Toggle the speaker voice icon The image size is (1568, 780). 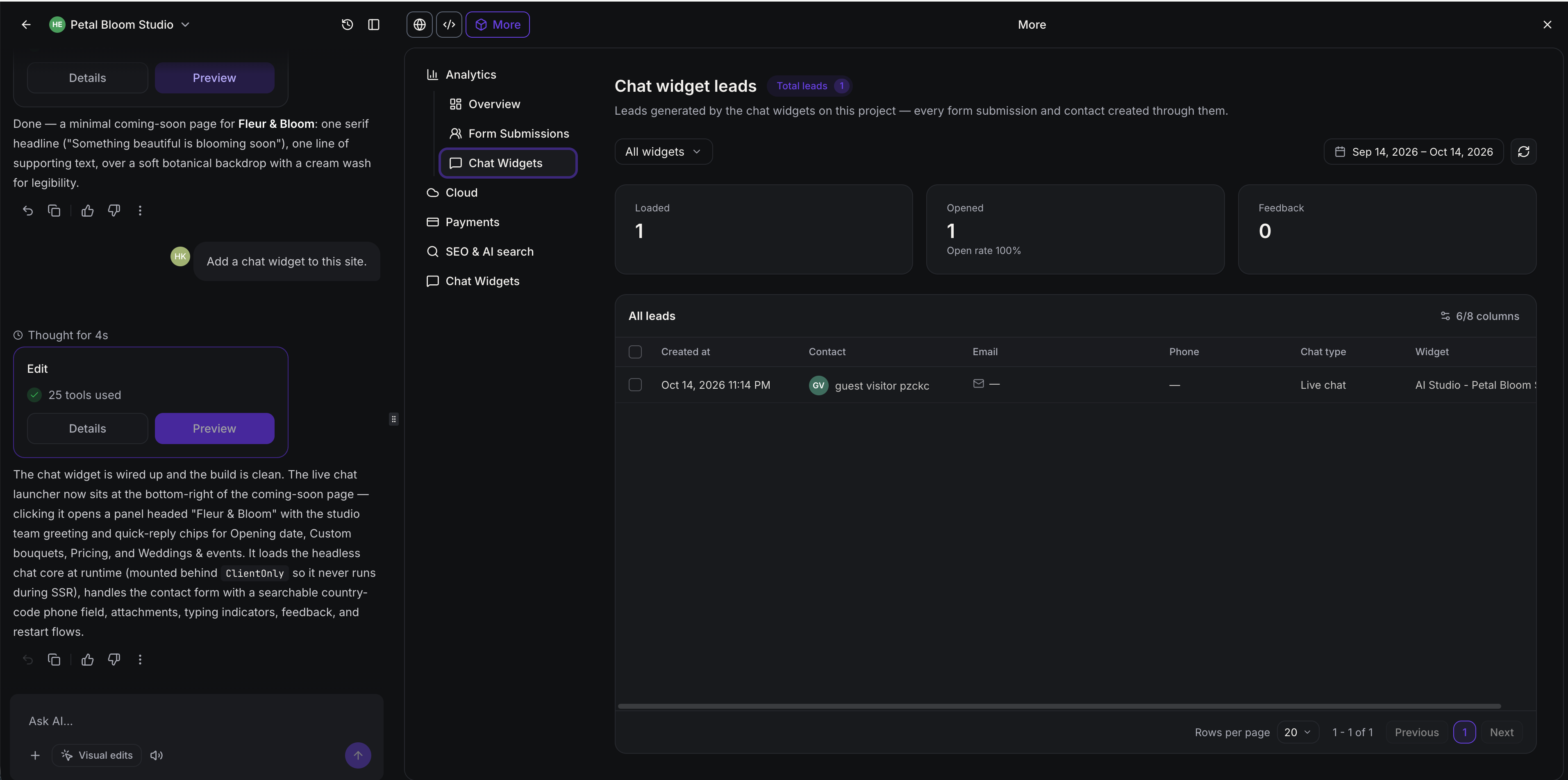coord(157,755)
